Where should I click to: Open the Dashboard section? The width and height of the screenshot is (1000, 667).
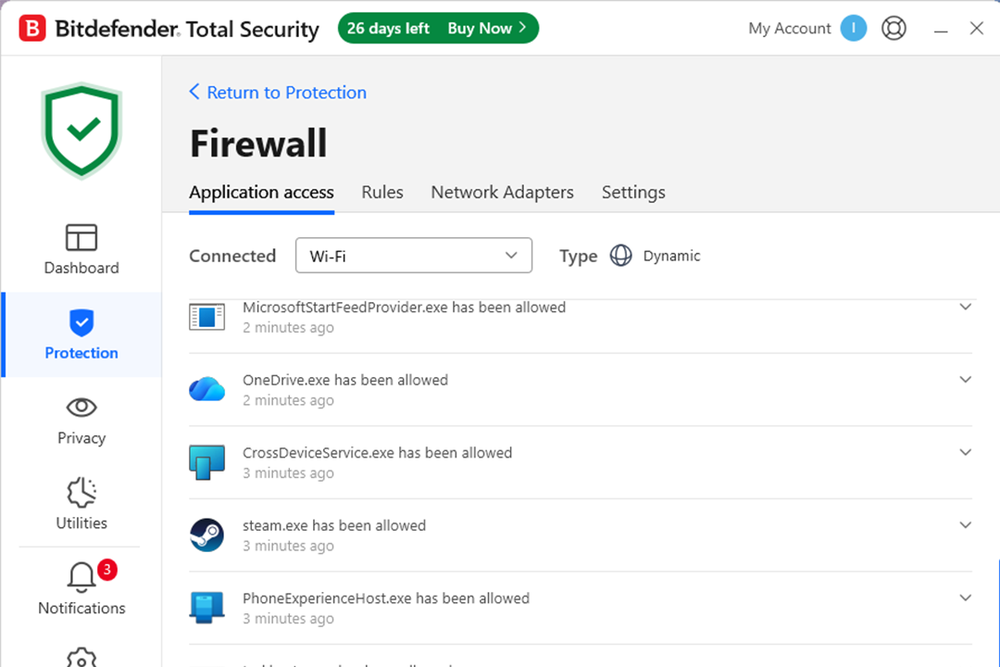[x=81, y=249]
